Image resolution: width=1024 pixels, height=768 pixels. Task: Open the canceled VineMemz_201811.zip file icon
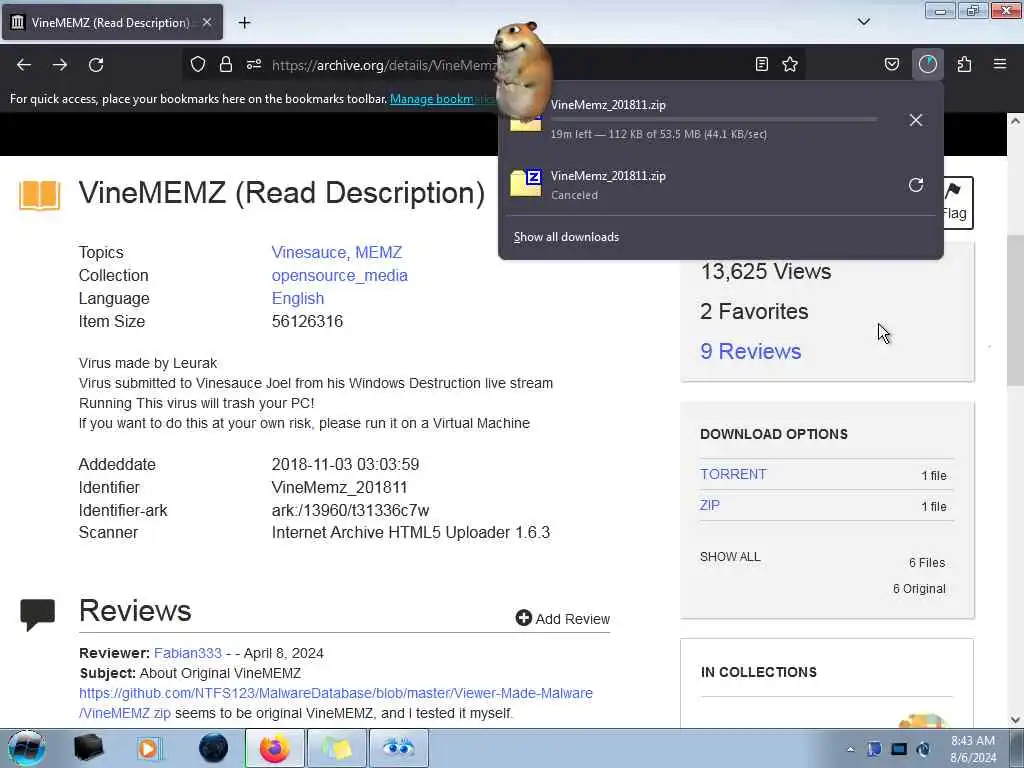point(526,184)
